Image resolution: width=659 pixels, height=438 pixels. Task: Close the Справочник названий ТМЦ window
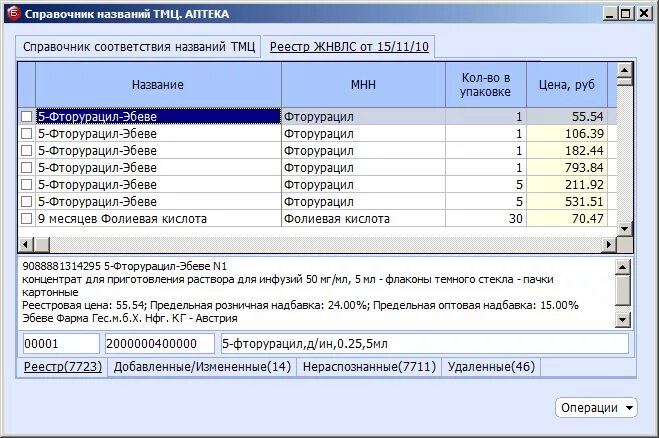(644, 13)
